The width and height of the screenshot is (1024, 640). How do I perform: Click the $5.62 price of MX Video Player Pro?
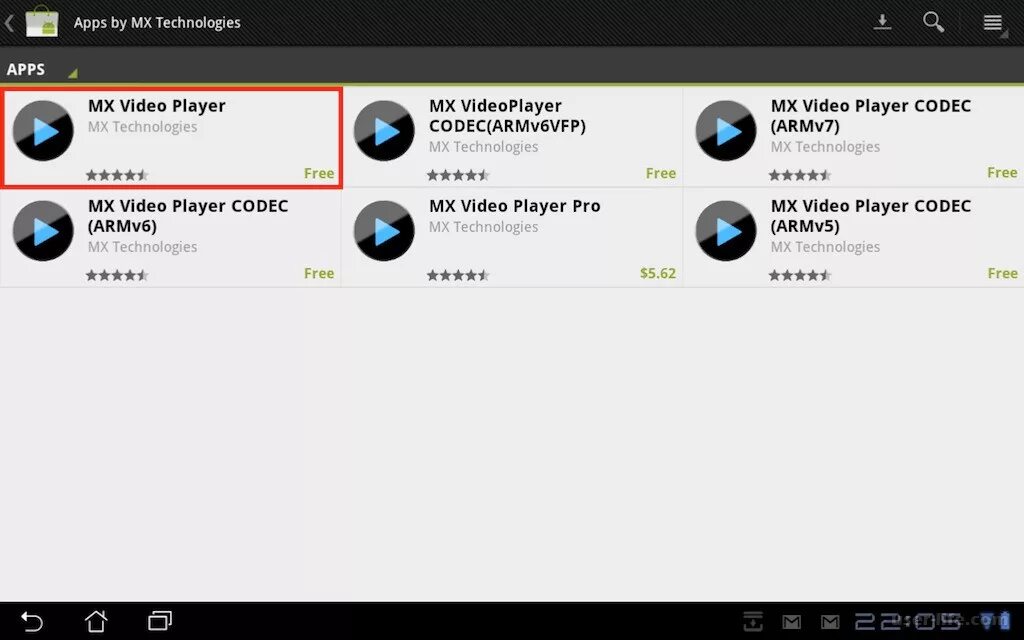point(658,273)
